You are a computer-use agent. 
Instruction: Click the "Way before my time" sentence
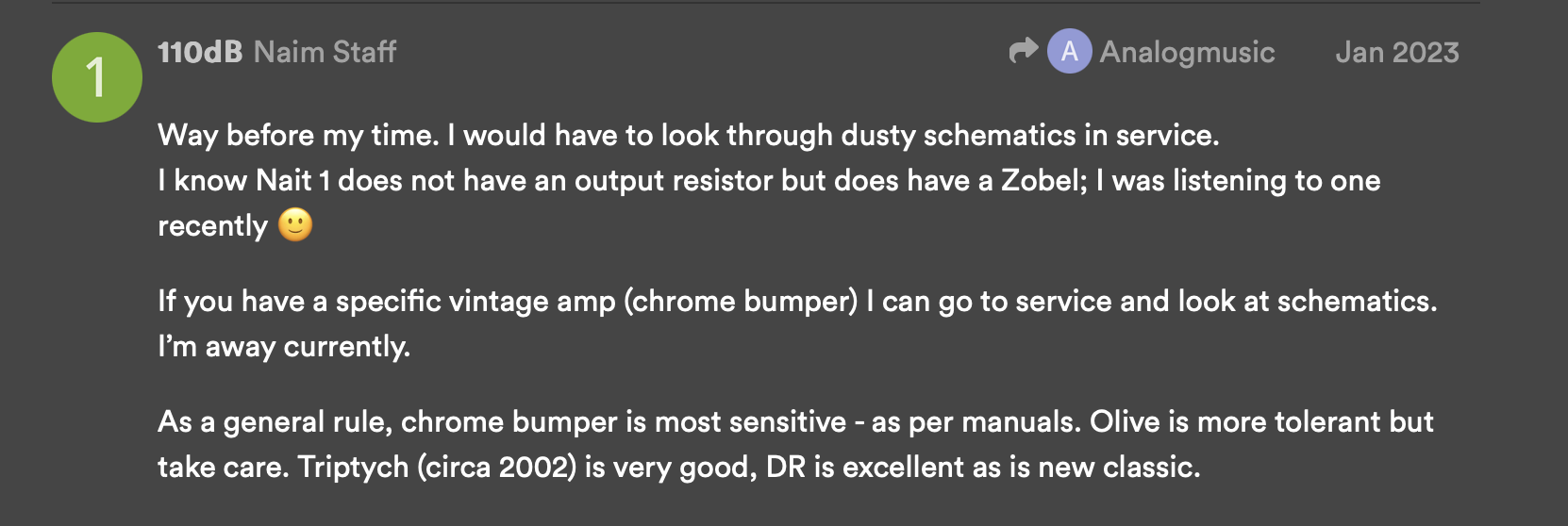(299, 136)
